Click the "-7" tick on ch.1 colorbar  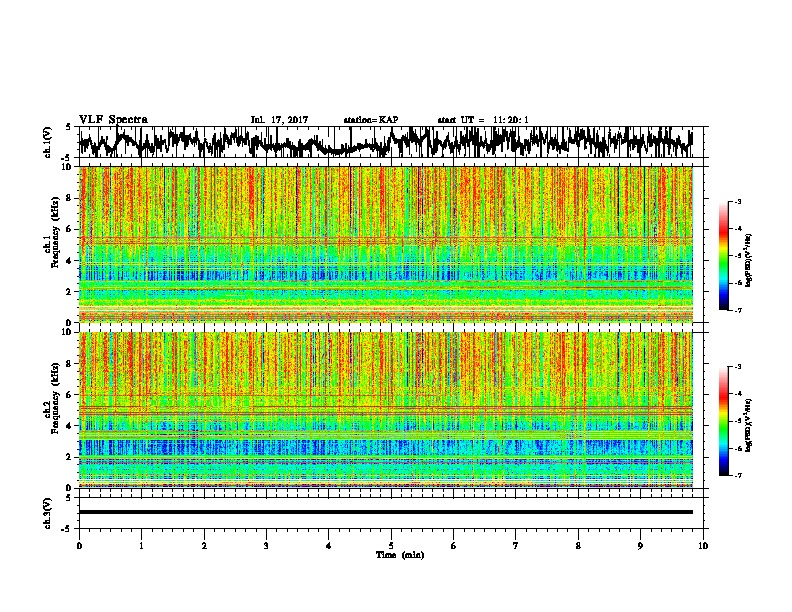[737, 310]
